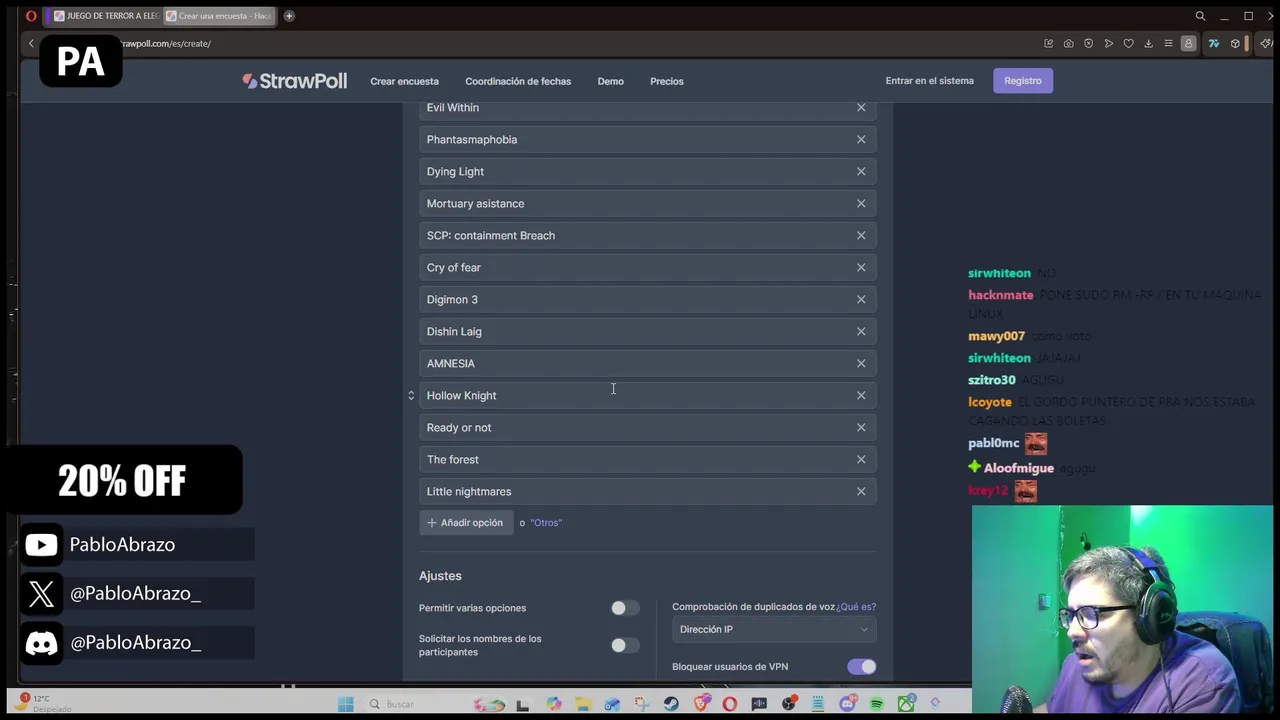Delete the Little nightmares option
The image size is (1280, 720).
pyautogui.click(x=861, y=491)
